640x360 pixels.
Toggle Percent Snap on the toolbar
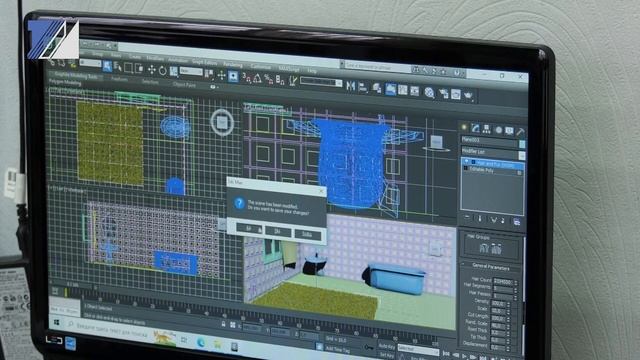(x=269, y=78)
